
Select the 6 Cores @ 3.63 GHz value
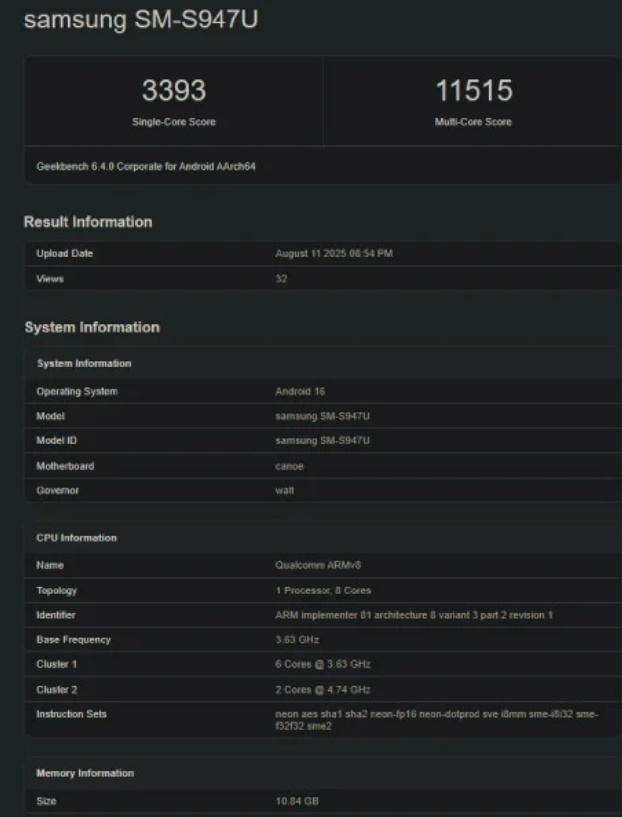pos(323,664)
